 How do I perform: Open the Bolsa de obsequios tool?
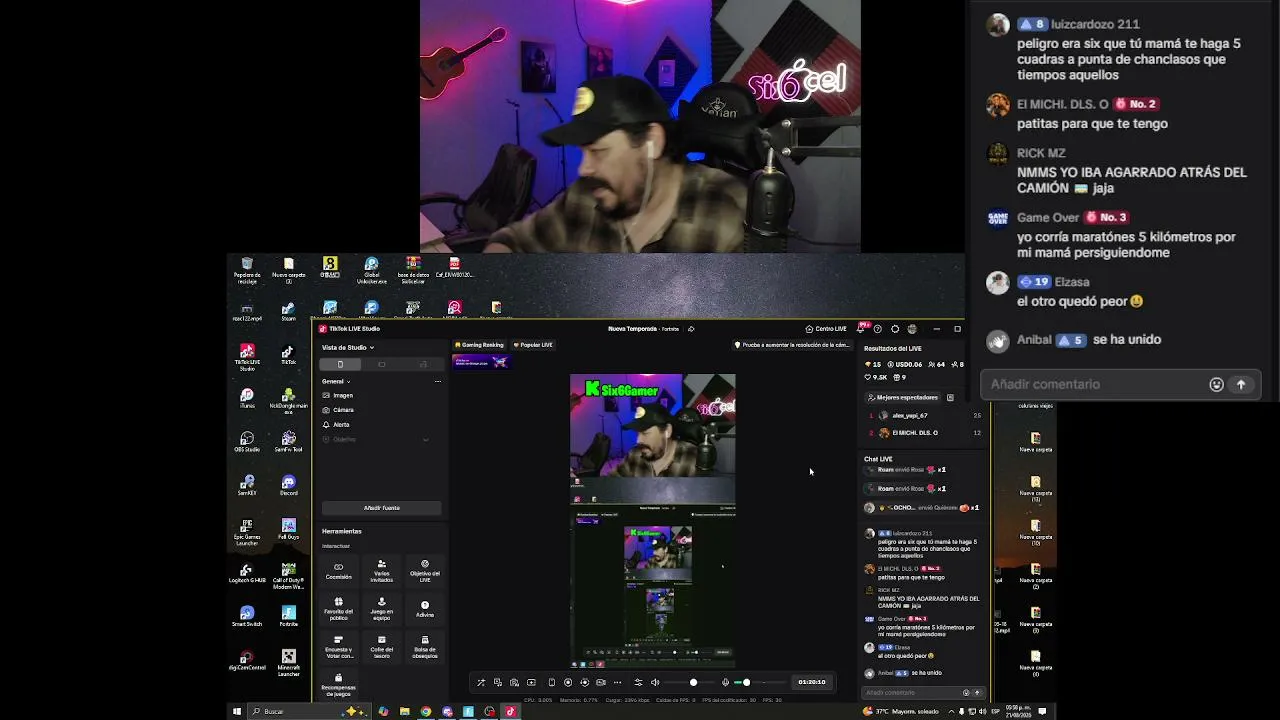point(425,646)
